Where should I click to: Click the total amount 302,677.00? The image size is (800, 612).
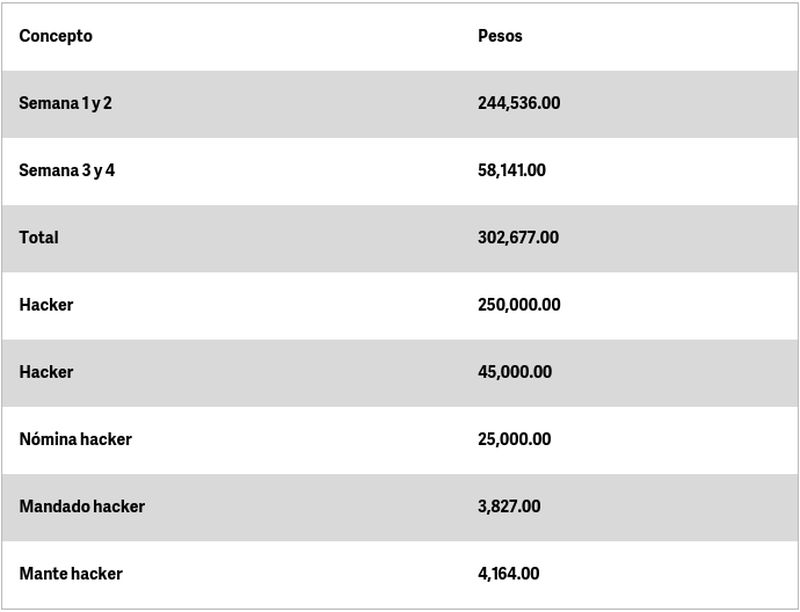pos(518,237)
